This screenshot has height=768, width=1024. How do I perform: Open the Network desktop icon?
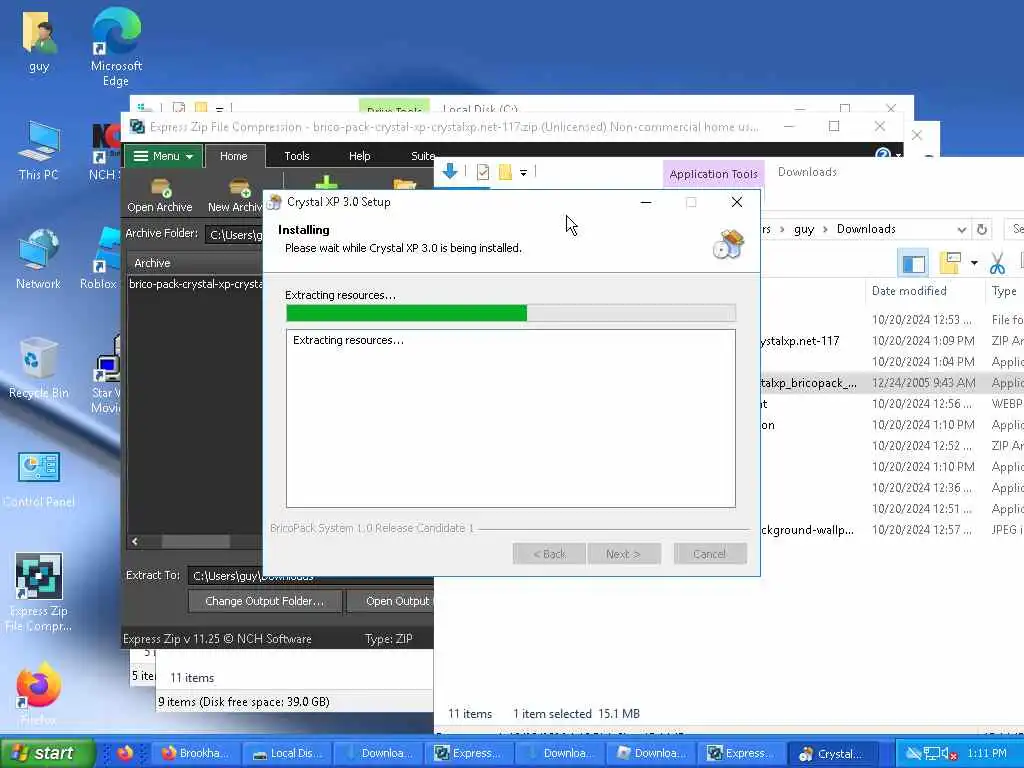[x=39, y=259]
